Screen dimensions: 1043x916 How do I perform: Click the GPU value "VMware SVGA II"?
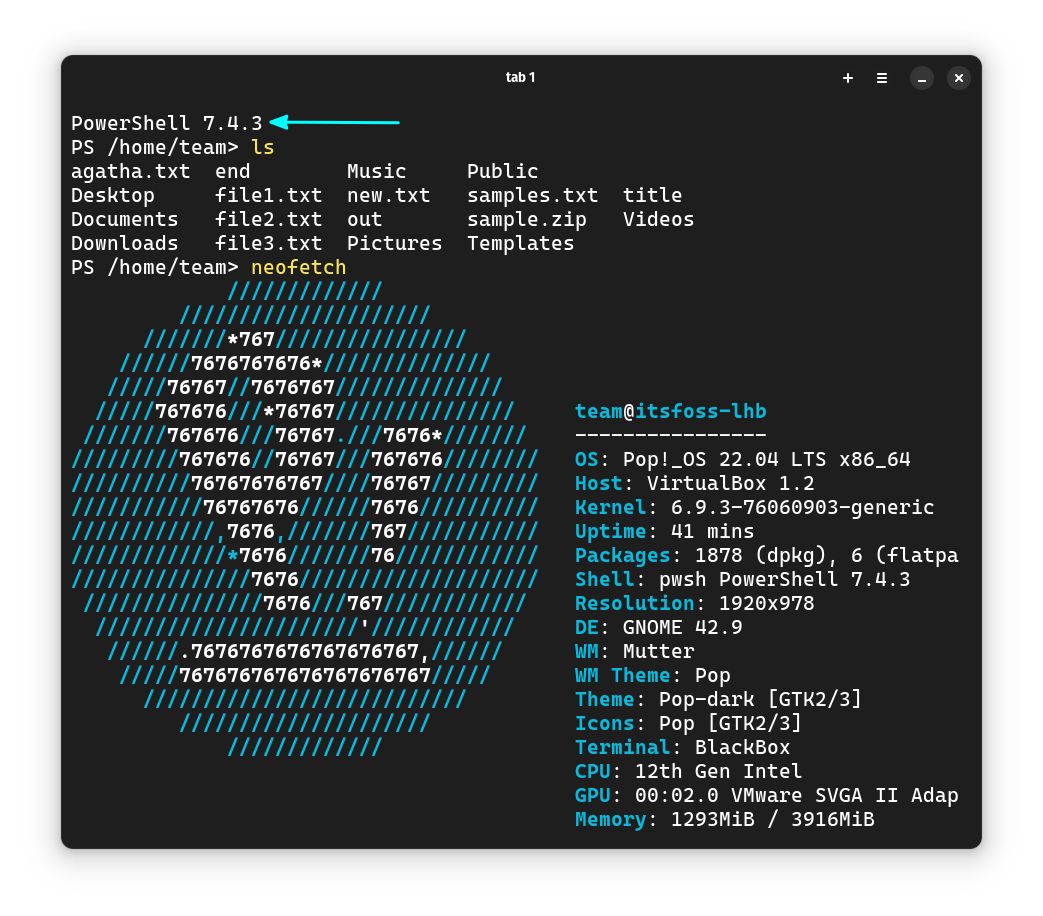point(814,795)
